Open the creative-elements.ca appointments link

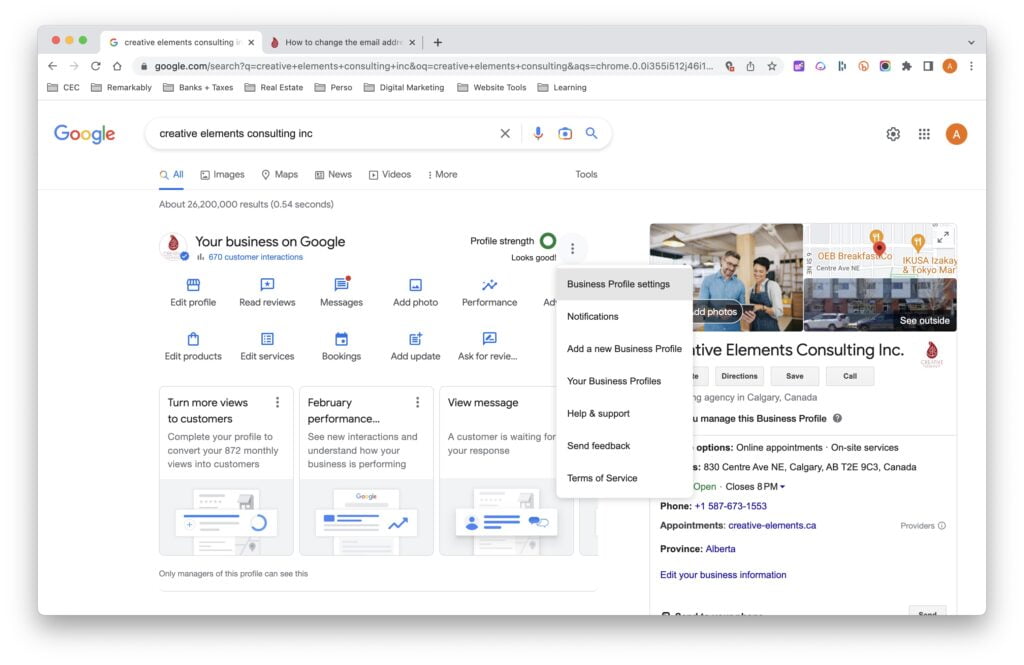pos(772,525)
